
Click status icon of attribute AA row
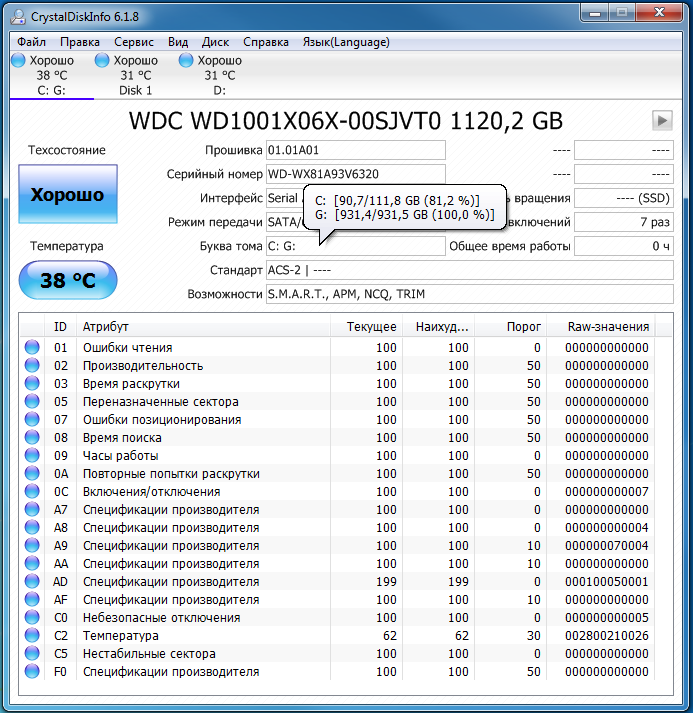pyautogui.click(x=32, y=563)
